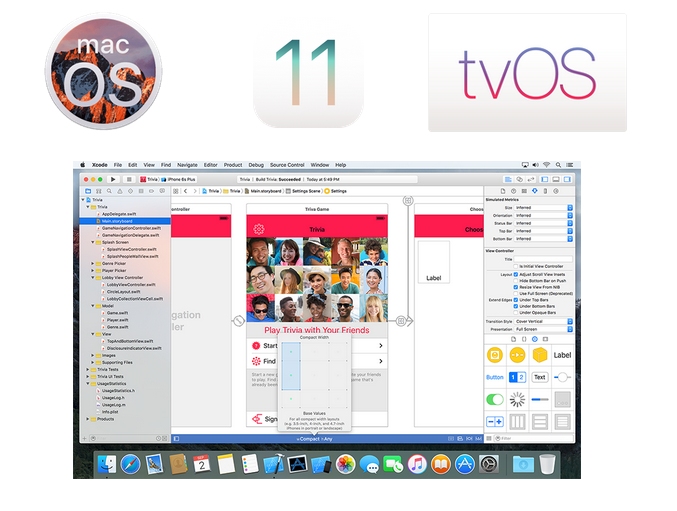This screenshot has width=677, height=511.
Task: Check Hide Bottom Bar on Push
Action: [x=516, y=281]
